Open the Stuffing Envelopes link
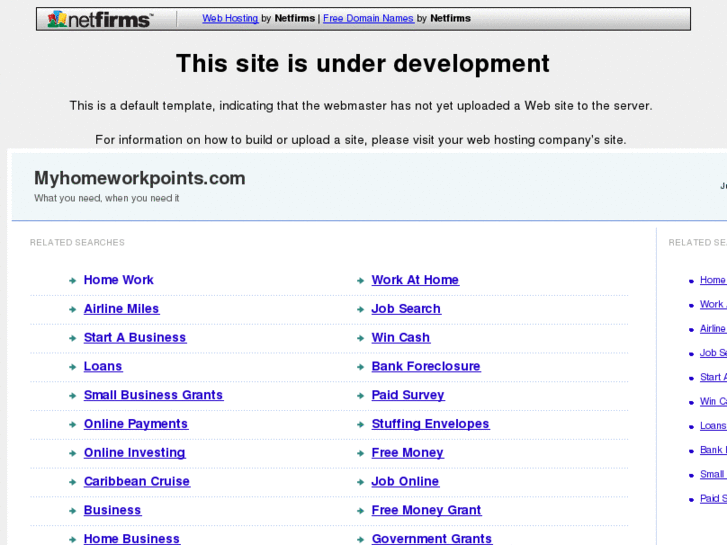 [x=430, y=423]
